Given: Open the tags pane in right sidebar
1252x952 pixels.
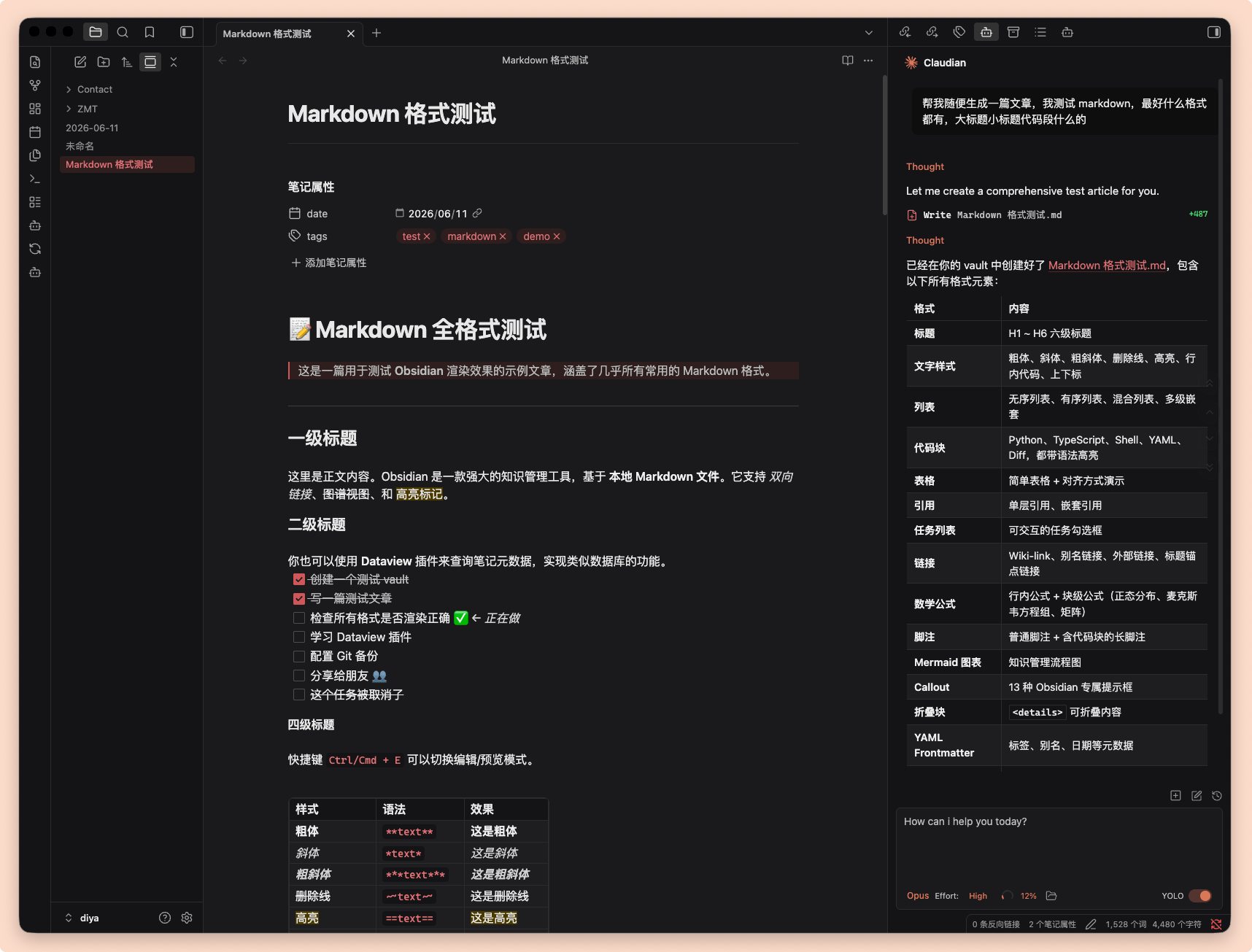Looking at the screenshot, I should 959,32.
